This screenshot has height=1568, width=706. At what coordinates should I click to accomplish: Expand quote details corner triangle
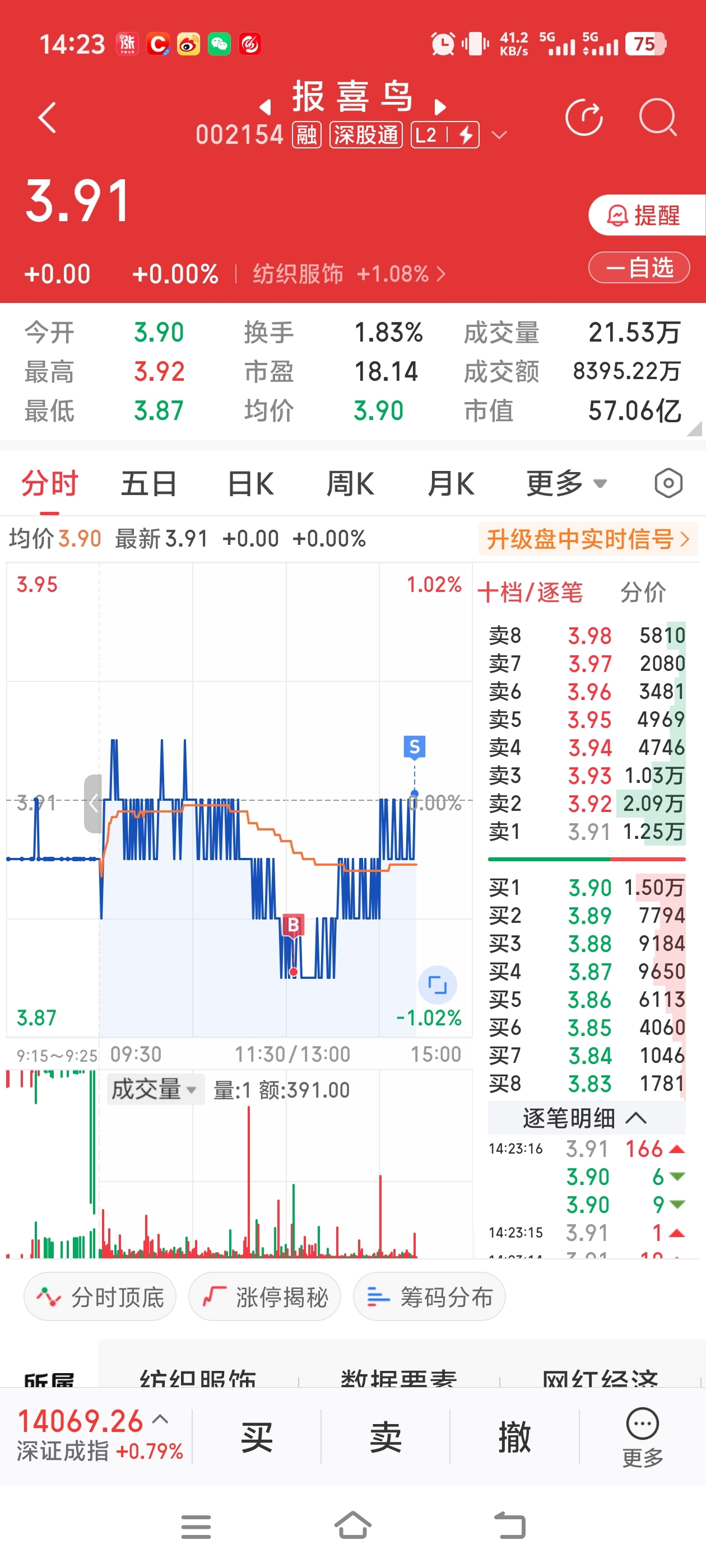[x=694, y=428]
